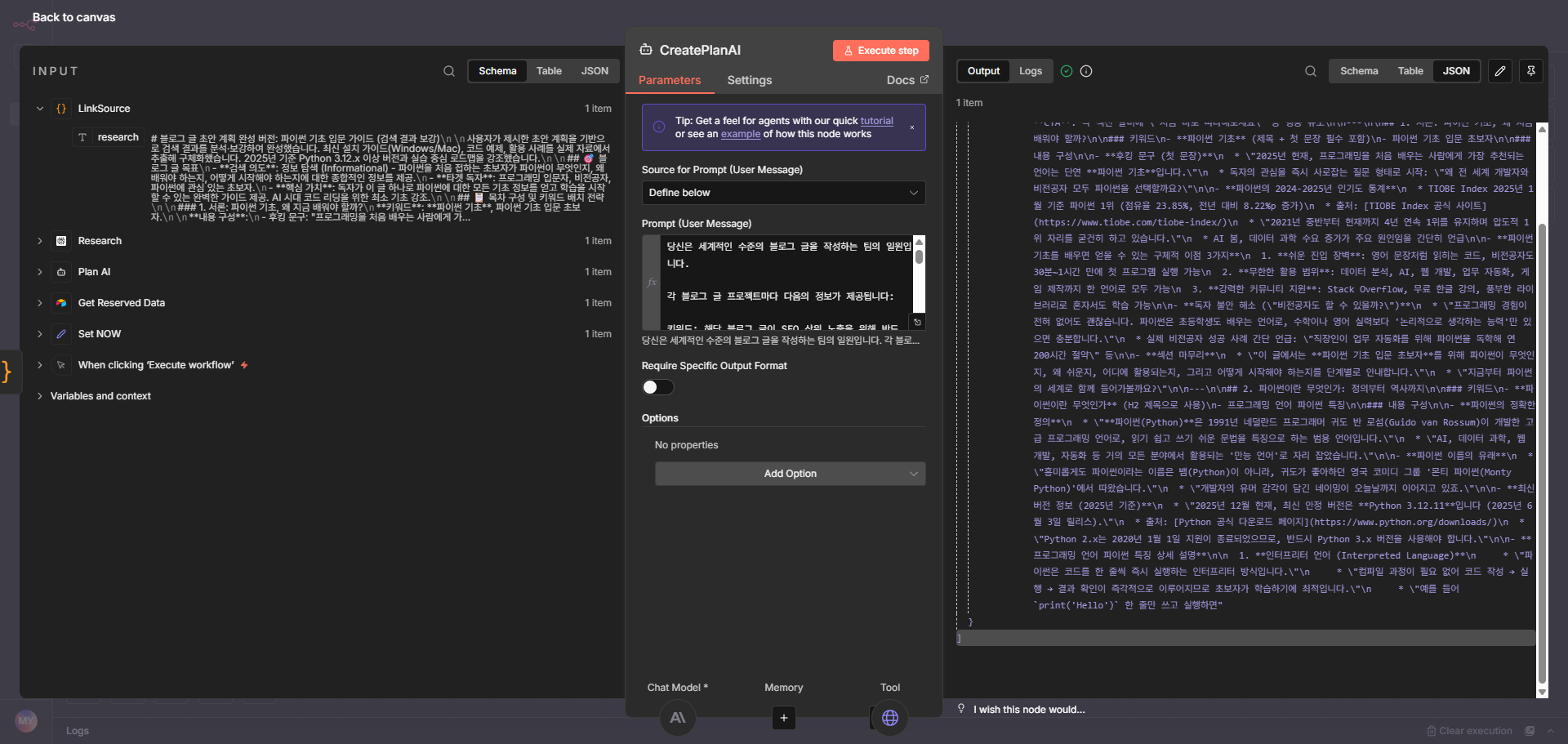Click the output panel scrollbar
Viewport: 1568px width, 744px height.
coord(1542,453)
